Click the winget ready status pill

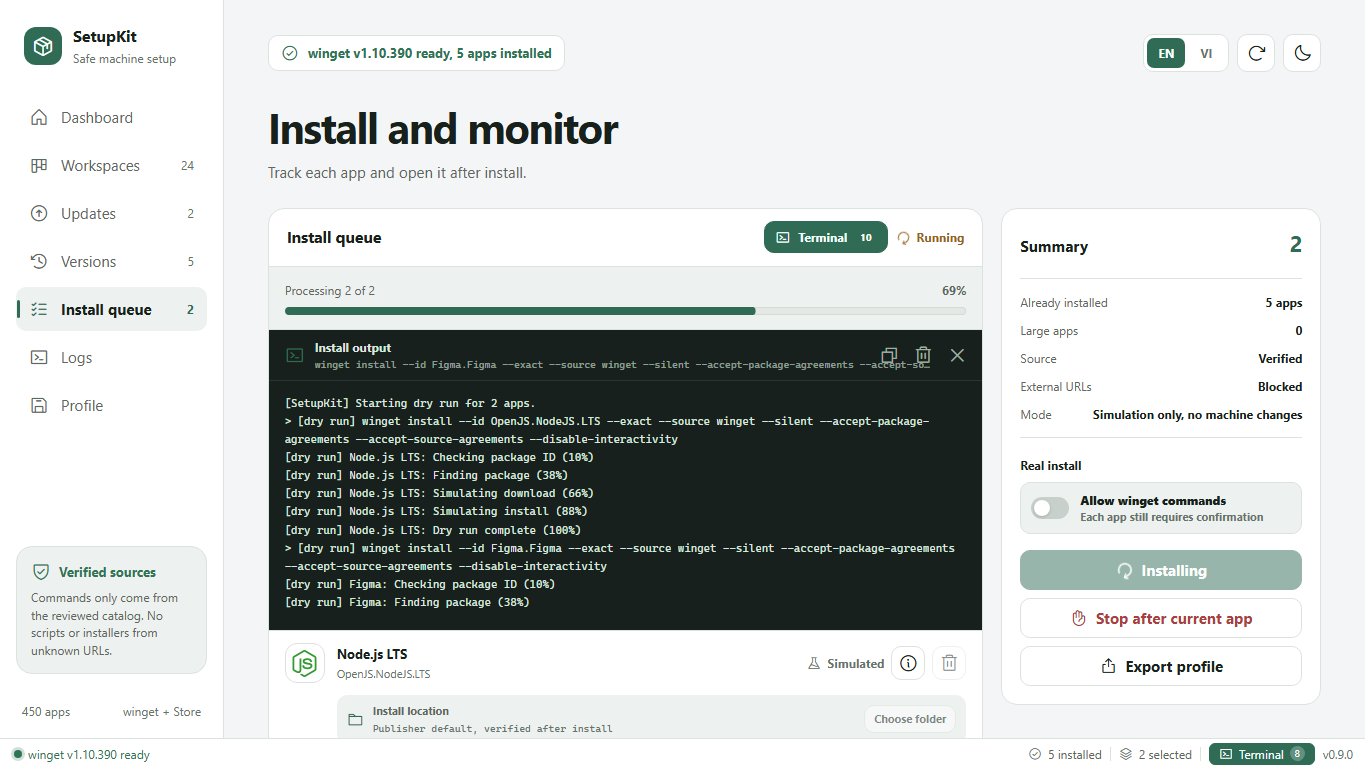416,54
